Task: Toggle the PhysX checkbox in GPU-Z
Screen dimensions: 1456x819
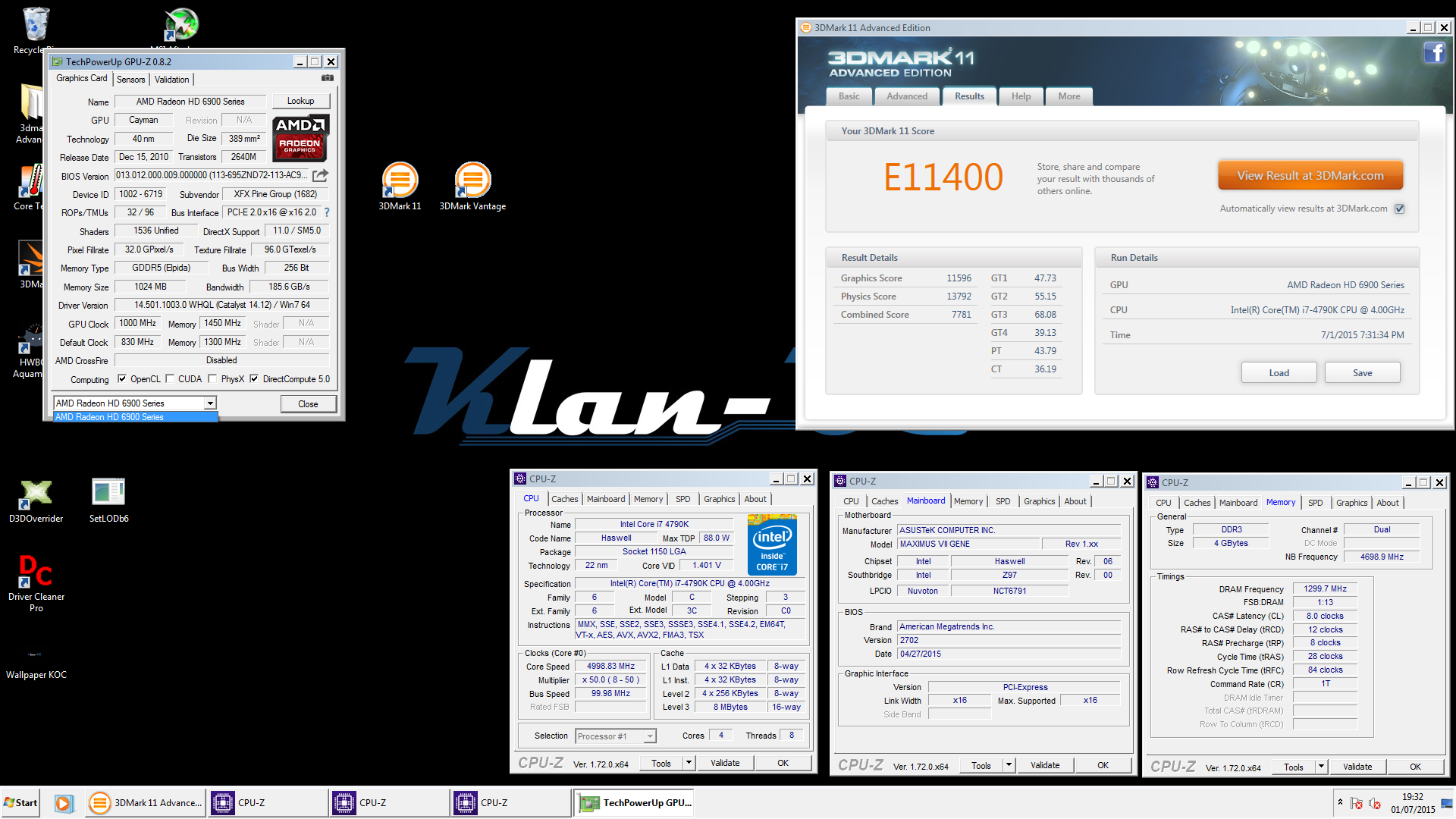Action: click(x=212, y=378)
